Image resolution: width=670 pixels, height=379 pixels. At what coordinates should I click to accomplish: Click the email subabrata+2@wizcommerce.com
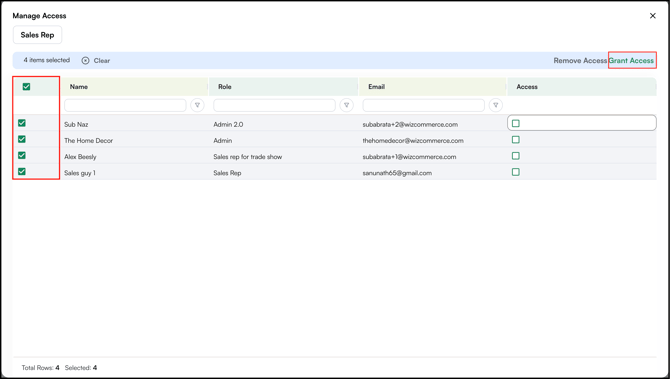tap(410, 124)
